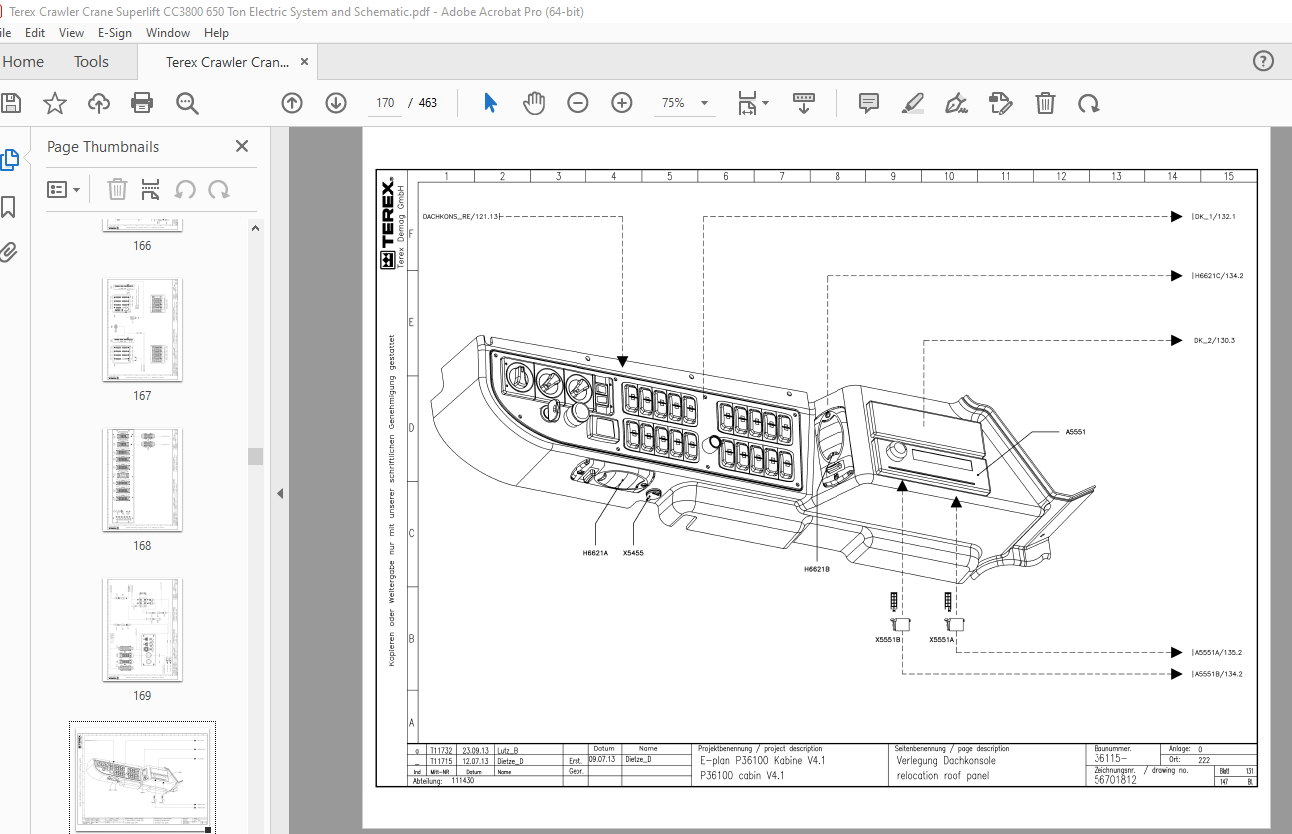Screen dimensions: 1292x834
Task: Upload file to cloud icon
Action: point(99,103)
